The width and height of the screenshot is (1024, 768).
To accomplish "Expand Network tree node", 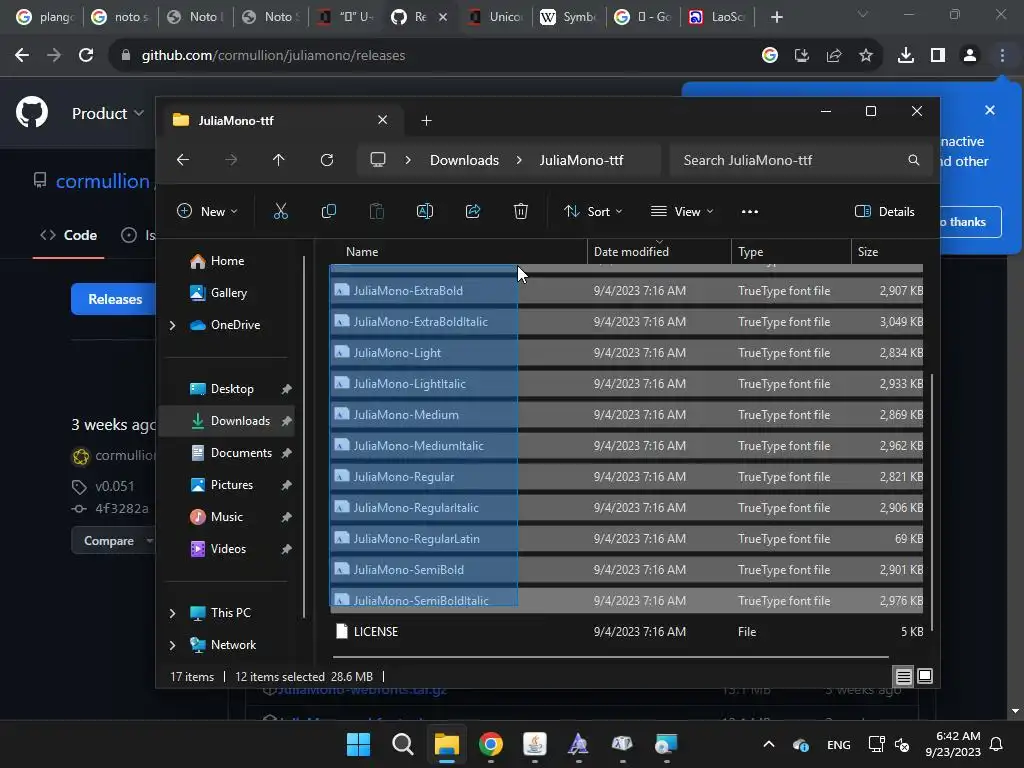I will point(172,645).
